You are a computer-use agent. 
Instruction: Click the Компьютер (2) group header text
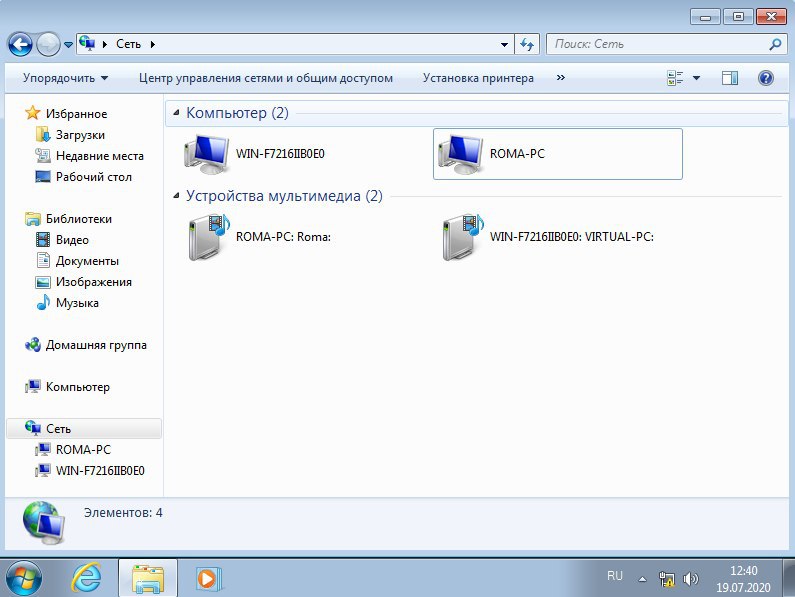click(237, 113)
